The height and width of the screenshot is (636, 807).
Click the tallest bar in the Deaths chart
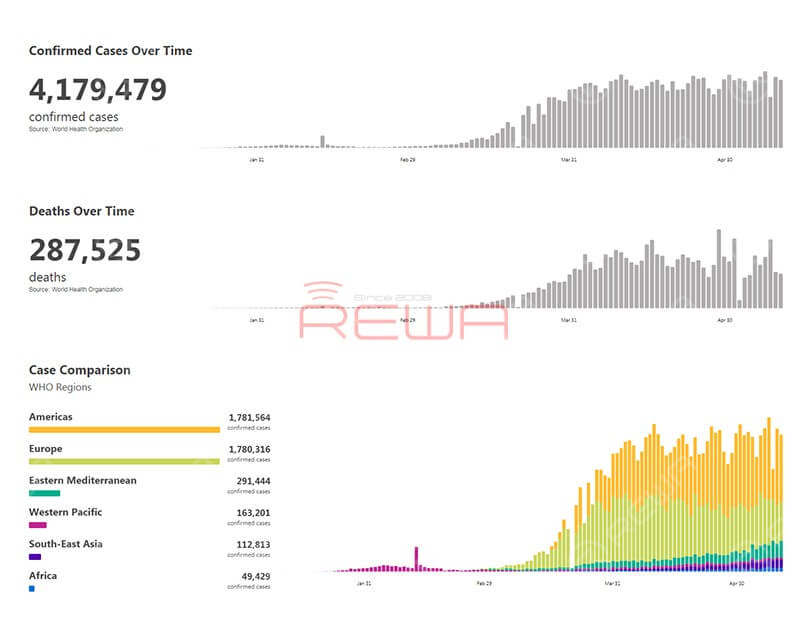coord(719,269)
